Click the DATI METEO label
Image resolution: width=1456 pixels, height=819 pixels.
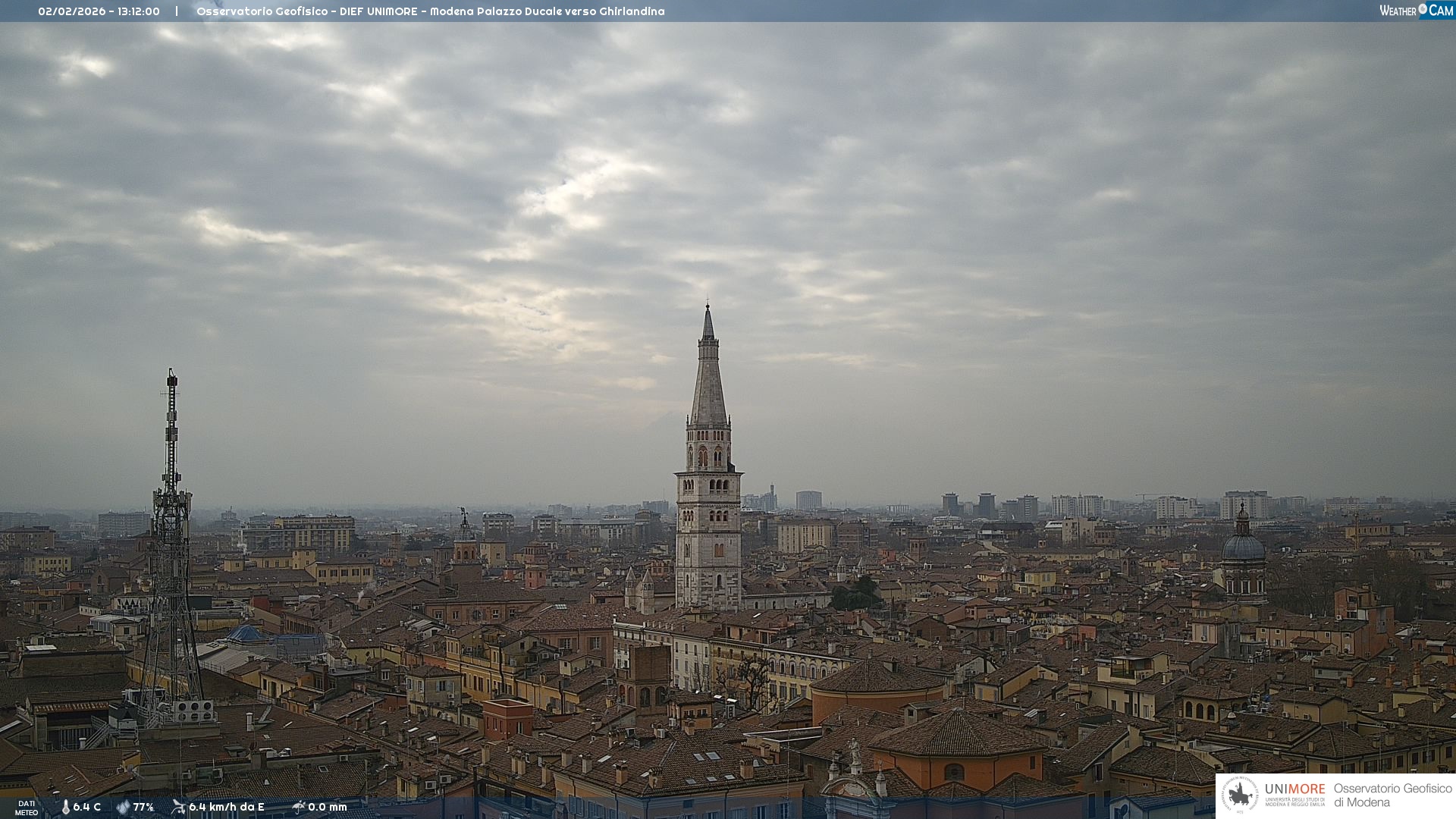(x=27, y=808)
